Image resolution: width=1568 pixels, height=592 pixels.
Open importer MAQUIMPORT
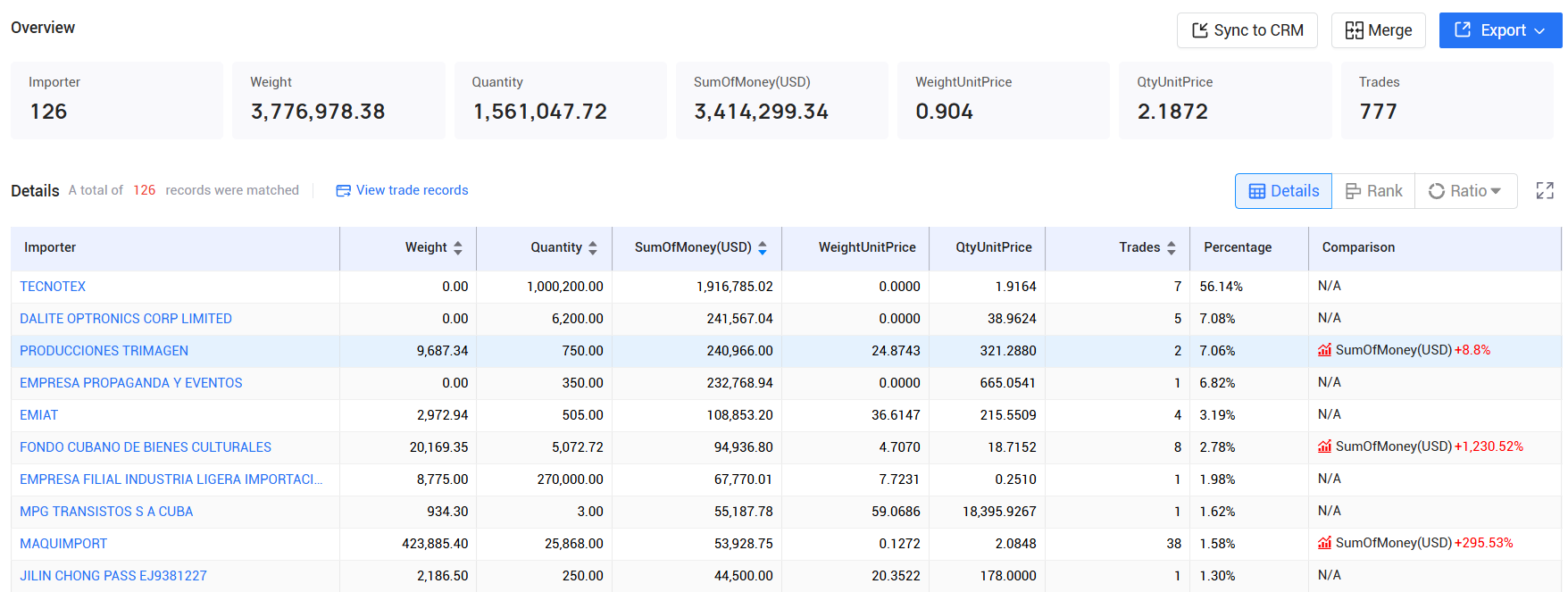point(63,544)
